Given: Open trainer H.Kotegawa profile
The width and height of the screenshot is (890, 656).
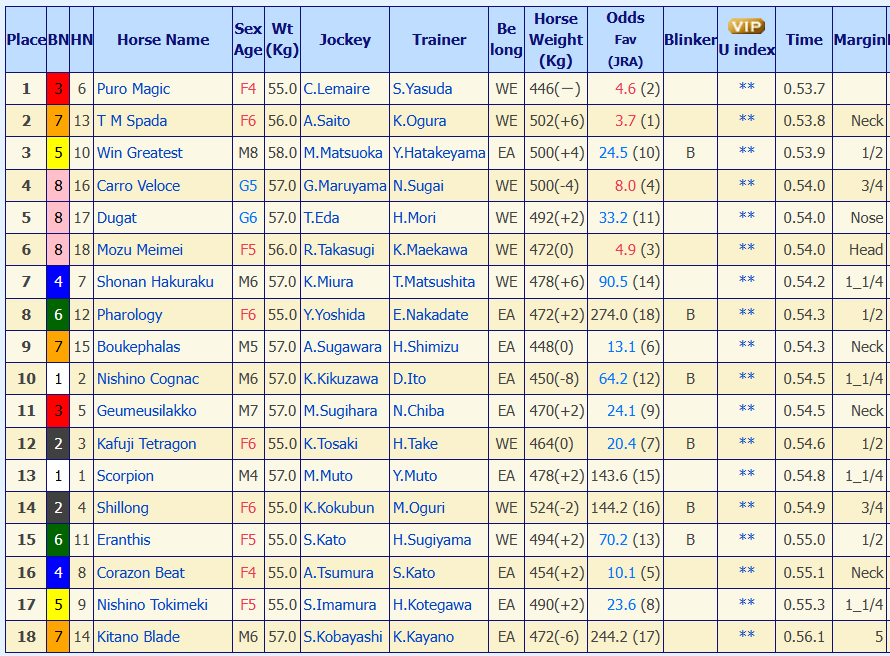Looking at the screenshot, I should coord(432,604).
